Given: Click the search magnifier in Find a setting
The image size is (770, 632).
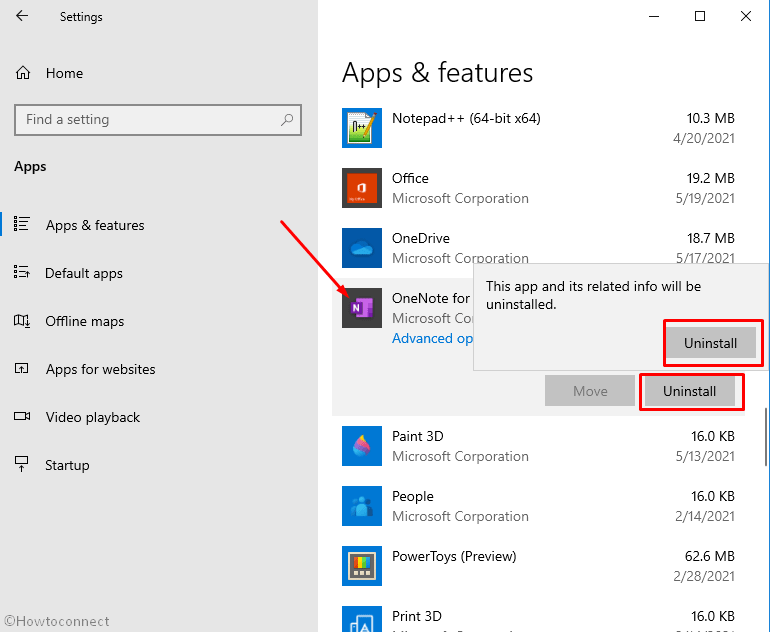Looking at the screenshot, I should pyautogui.click(x=287, y=119).
